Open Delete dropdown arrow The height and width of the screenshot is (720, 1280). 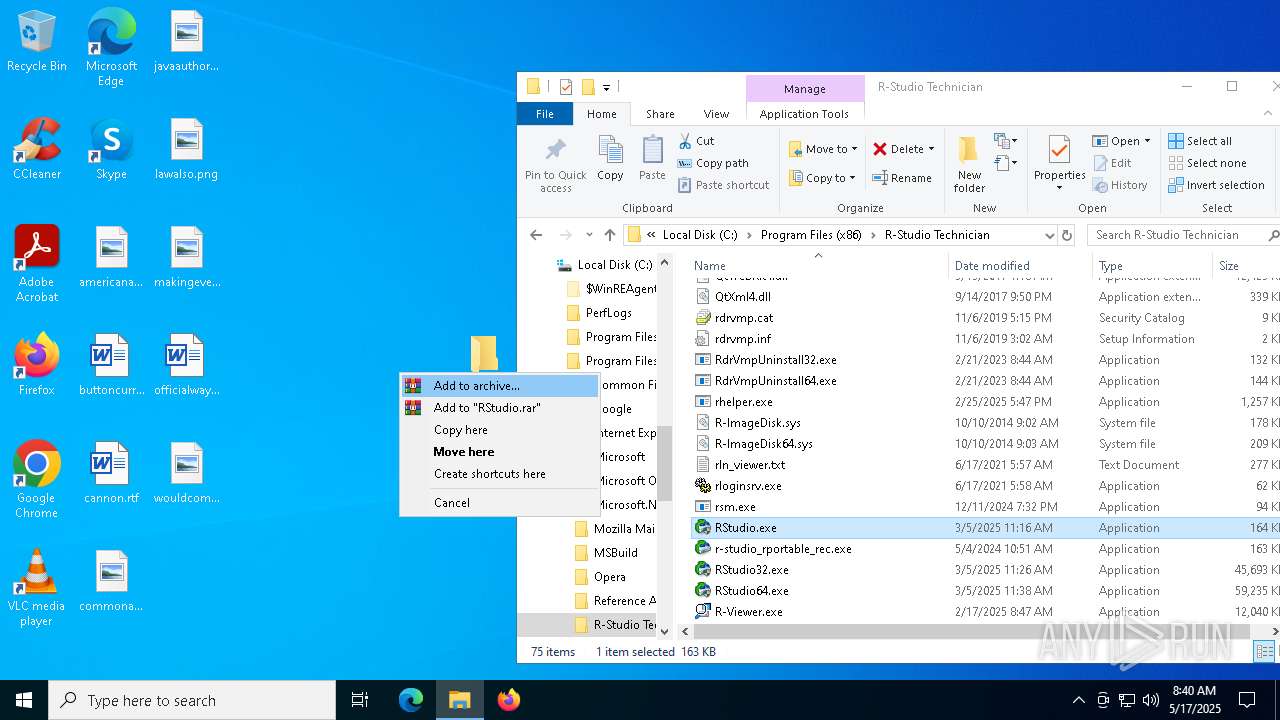pos(931,149)
